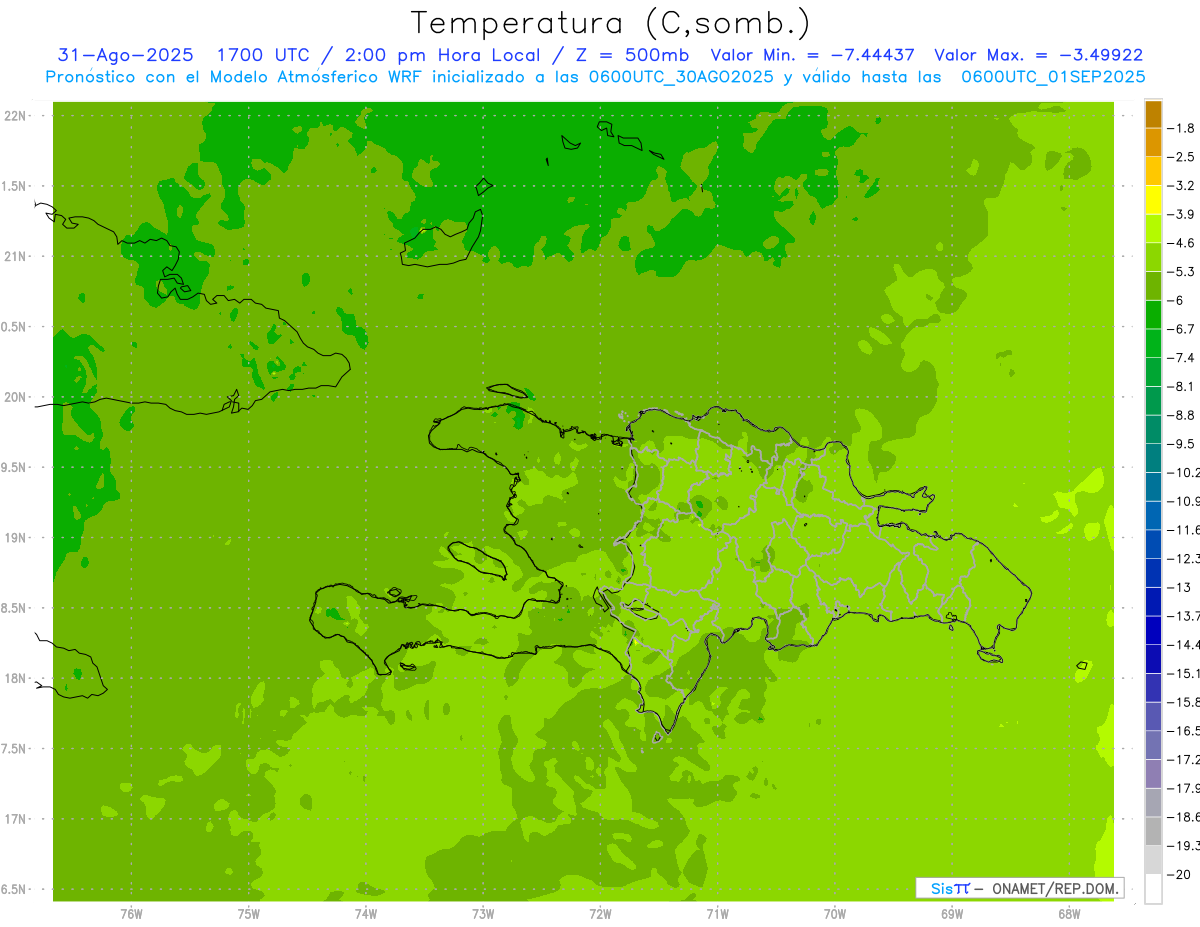Viewport: 1200px width, 927px height.
Task: Click the white swatch below the -20 label
Action: pyautogui.click(x=1153, y=889)
